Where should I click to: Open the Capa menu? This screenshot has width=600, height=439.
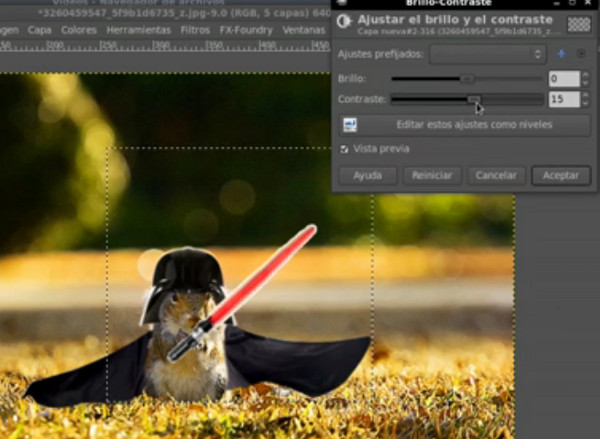coord(40,30)
